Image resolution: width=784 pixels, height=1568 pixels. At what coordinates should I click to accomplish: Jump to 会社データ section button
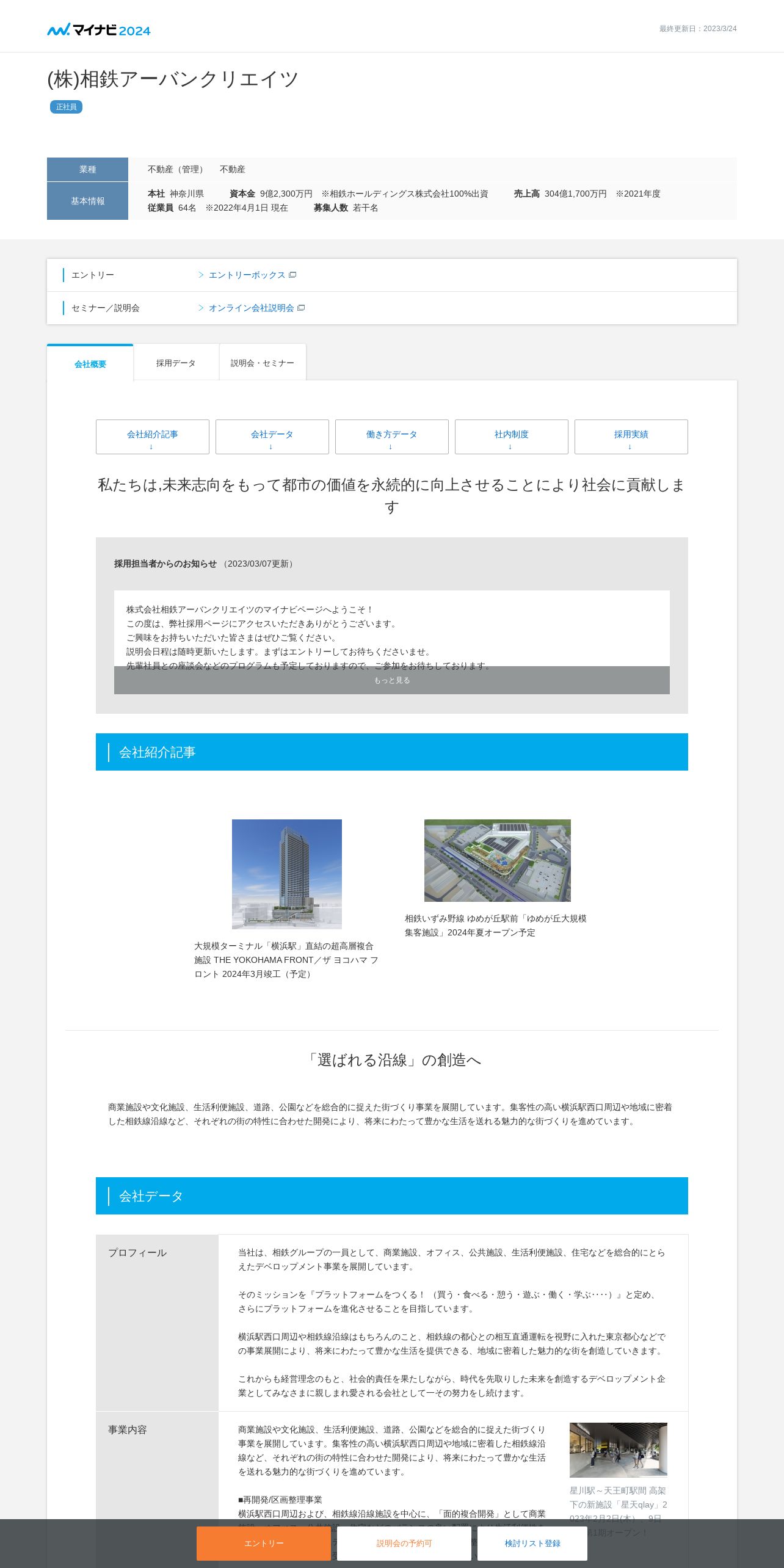pyautogui.click(x=272, y=437)
